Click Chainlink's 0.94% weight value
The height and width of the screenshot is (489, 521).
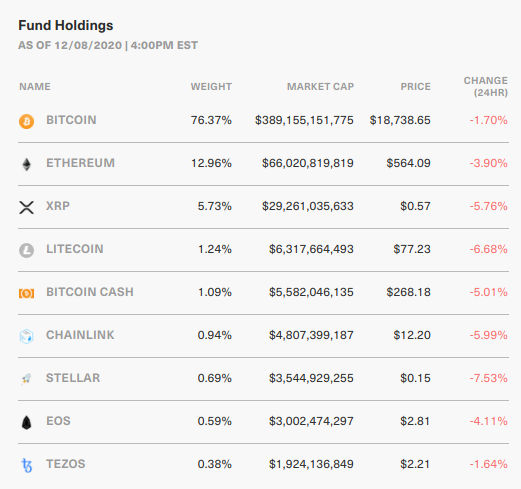pos(215,335)
